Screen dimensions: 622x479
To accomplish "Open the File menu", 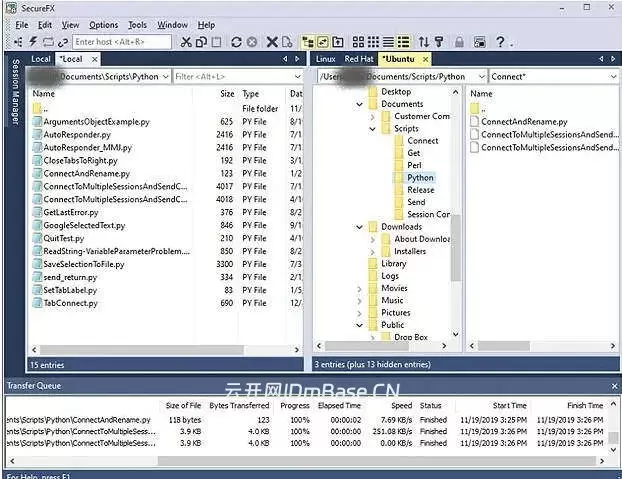I will click(21, 25).
